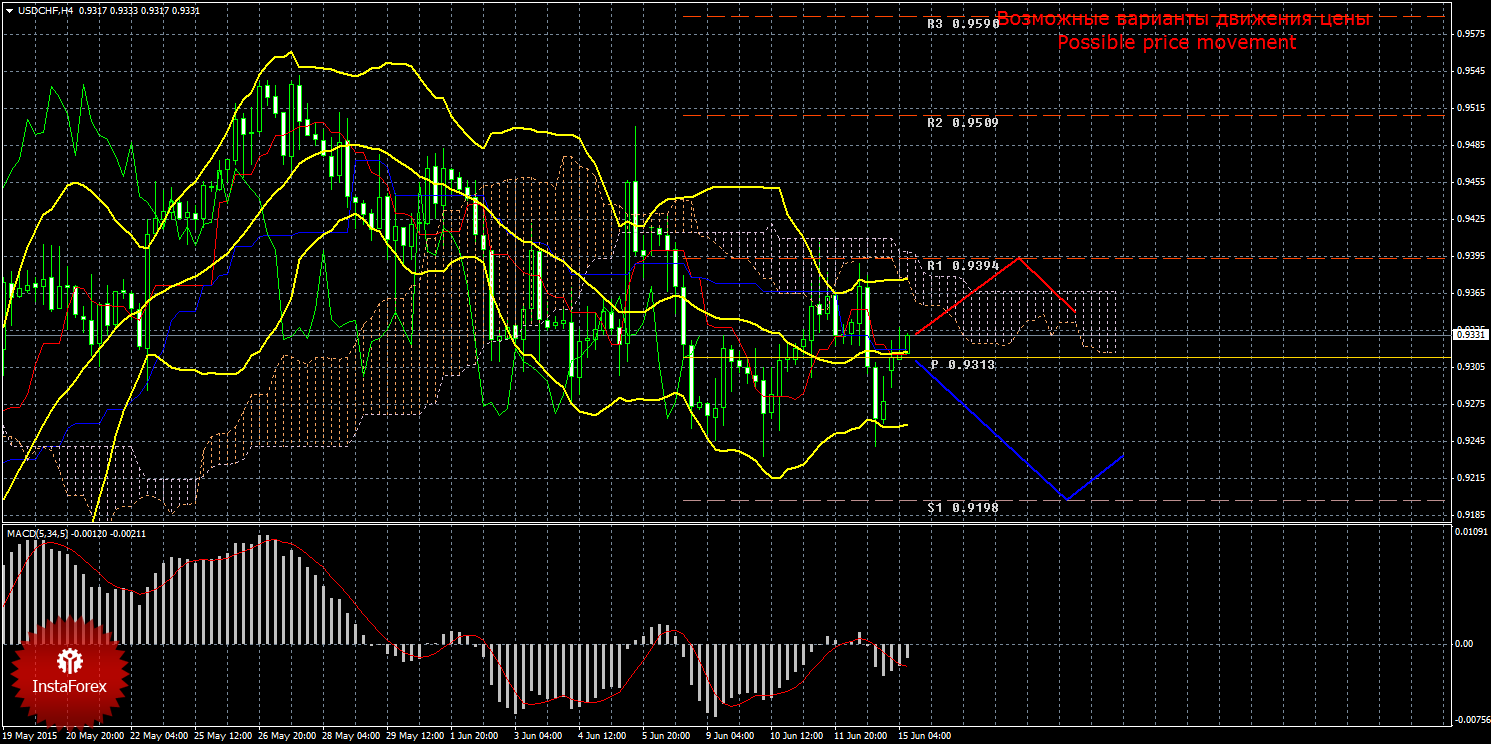Click the current price tag 0.9331
This screenshot has height=744, width=1491.
click(x=1470, y=335)
